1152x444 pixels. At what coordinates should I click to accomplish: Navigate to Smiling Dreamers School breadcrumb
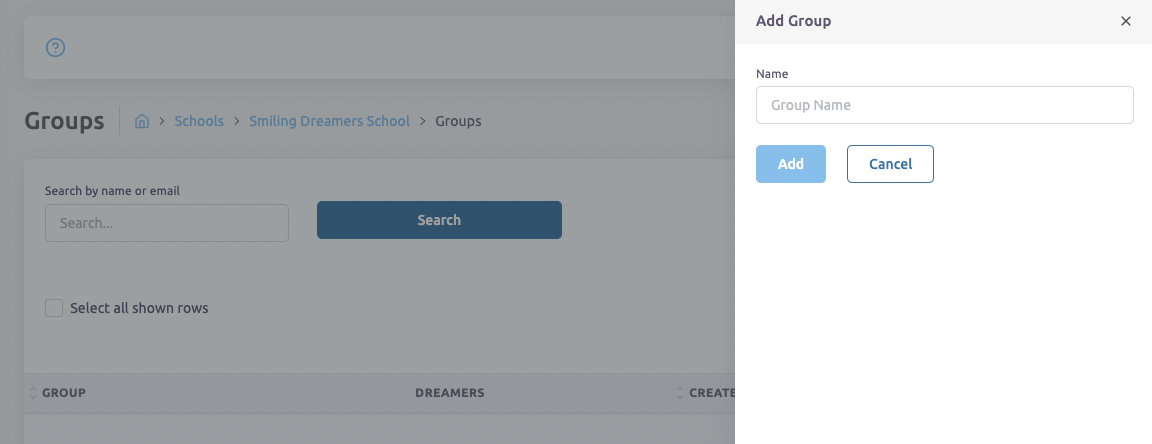[x=329, y=121]
